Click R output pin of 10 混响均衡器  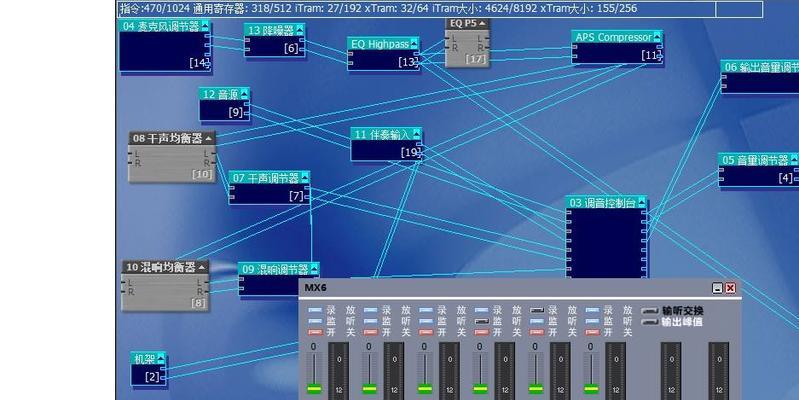click(206, 292)
